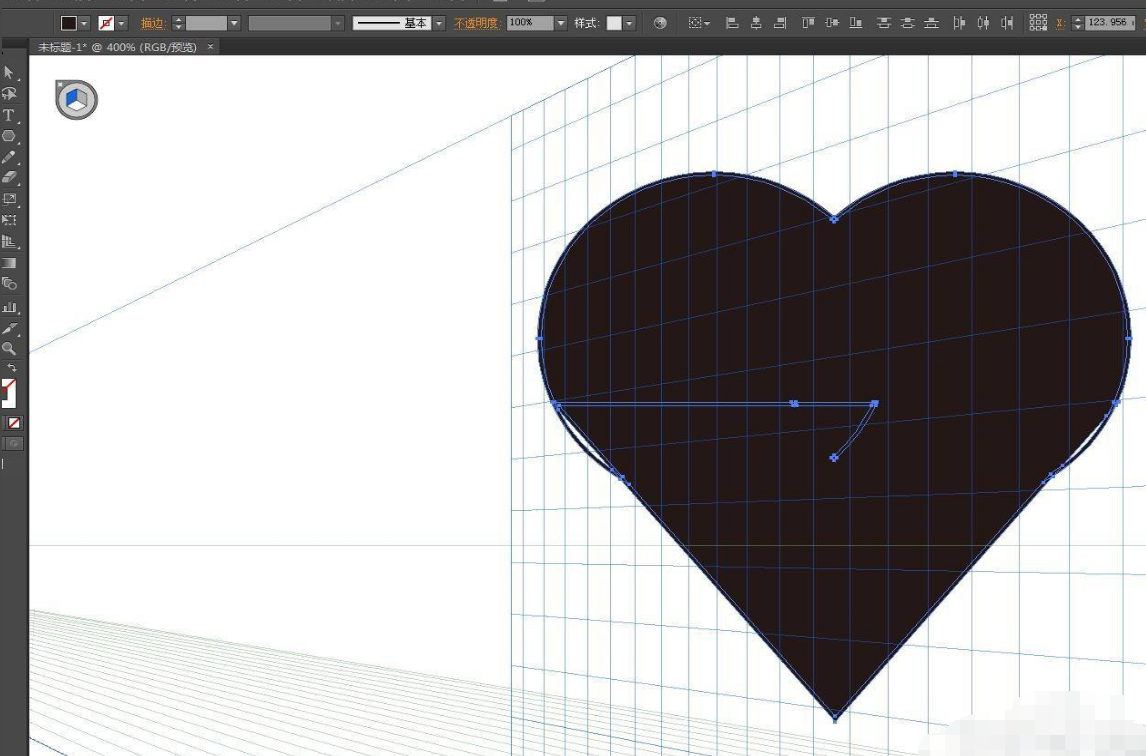Open the X coordinate transform link

tap(1060, 23)
